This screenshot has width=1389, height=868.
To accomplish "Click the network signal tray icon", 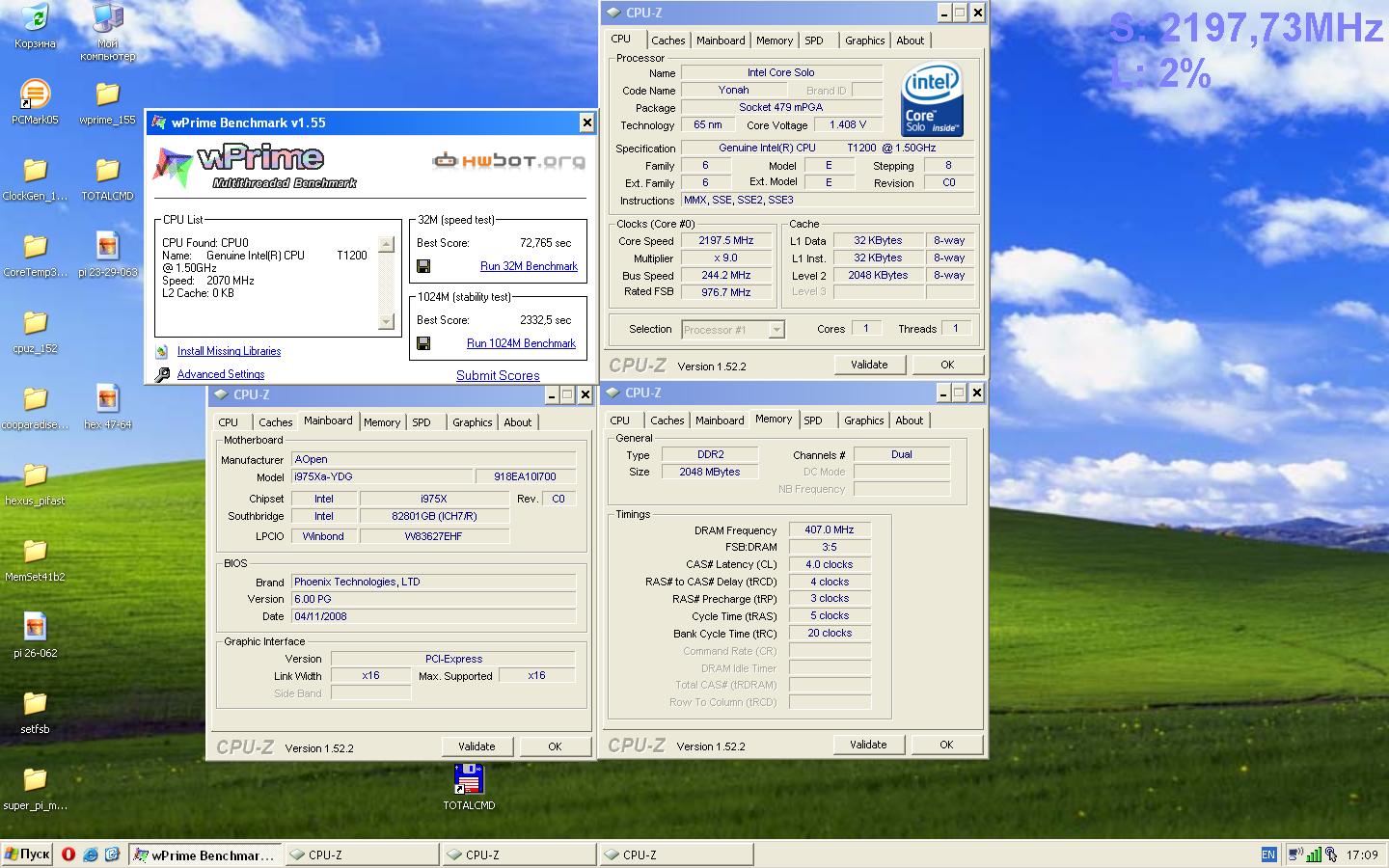I will tap(1314, 854).
